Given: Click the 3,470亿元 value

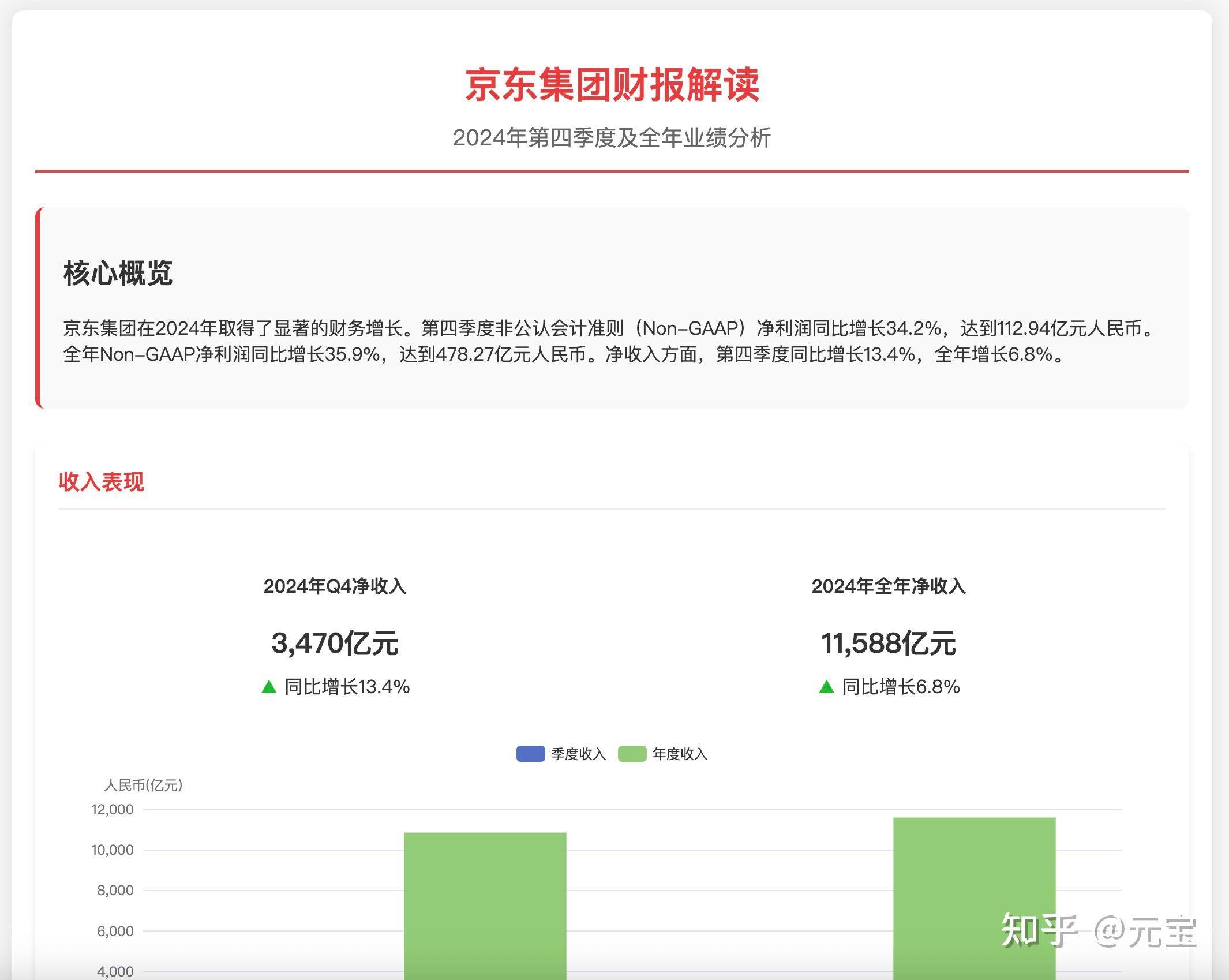Looking at the screenshot, I should click(x=335, y=643).
